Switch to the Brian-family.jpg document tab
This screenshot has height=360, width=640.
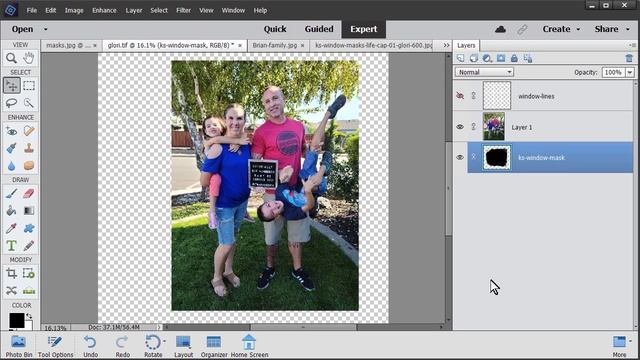click(275, 45)
